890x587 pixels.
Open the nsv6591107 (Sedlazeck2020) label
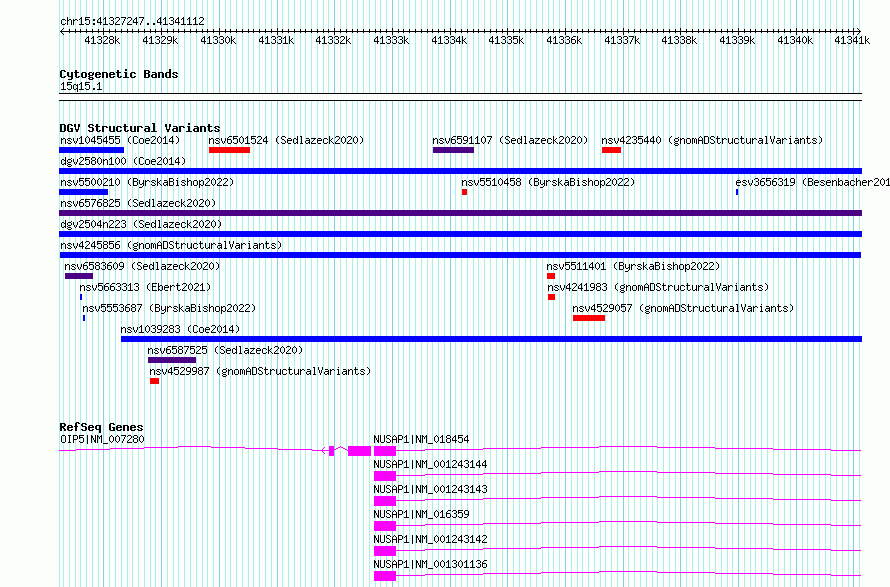click(x=510, y=140)
